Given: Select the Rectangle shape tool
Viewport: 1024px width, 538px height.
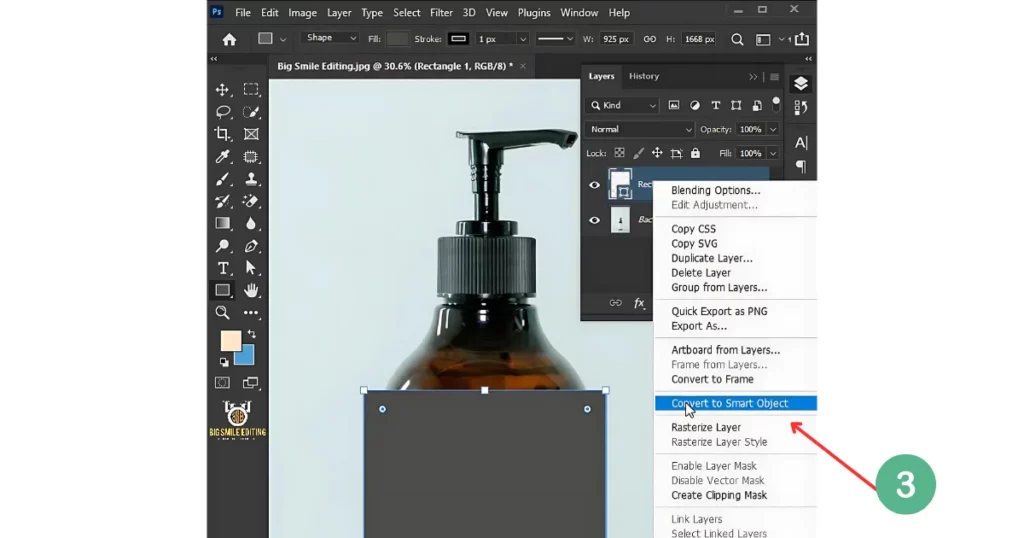Looking at the screenshot, I should [x=223, y=290].
